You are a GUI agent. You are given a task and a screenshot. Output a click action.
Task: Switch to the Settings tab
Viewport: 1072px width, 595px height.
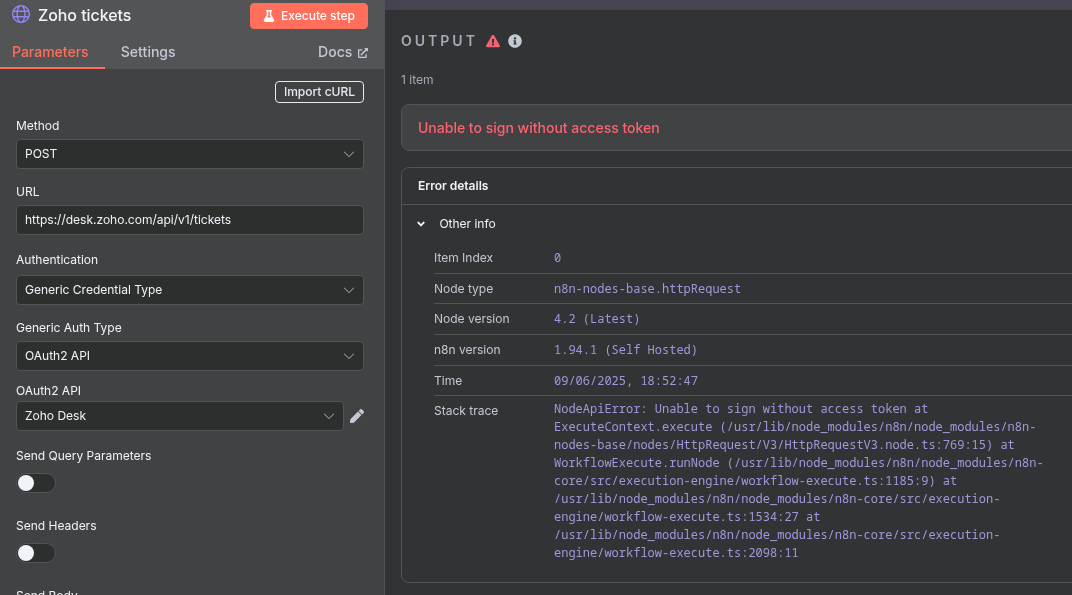coord(148,52)
